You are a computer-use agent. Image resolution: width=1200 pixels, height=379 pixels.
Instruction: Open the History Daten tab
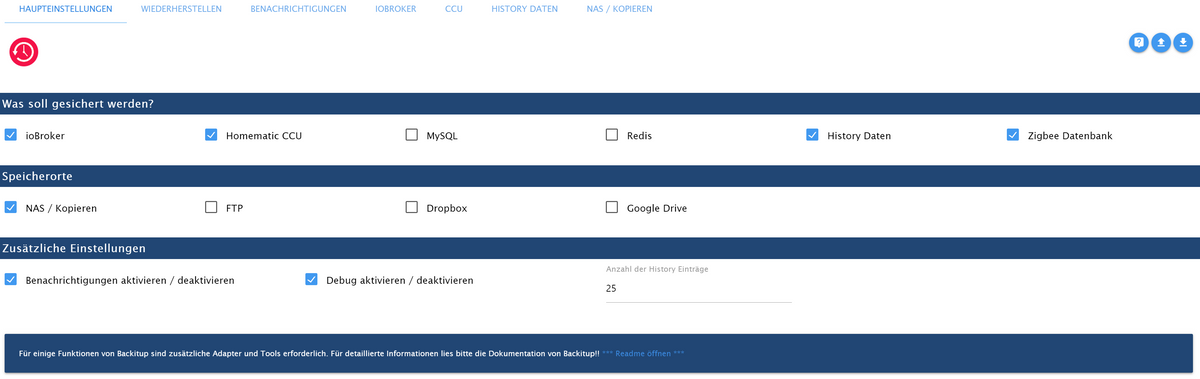click(x=524, y=9)
